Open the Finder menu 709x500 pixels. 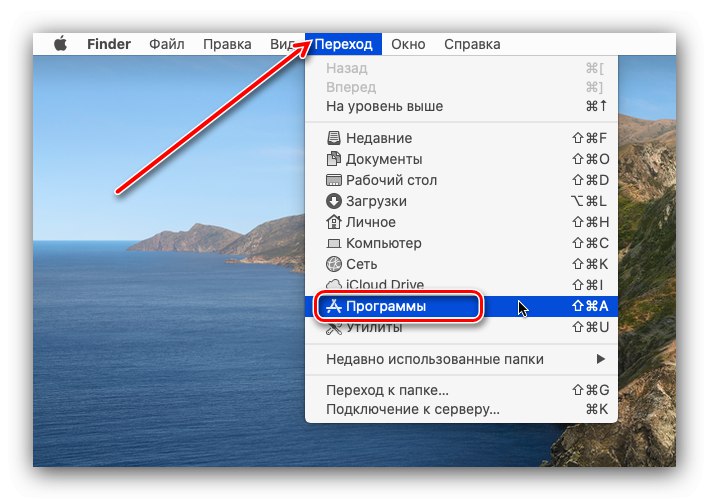pyautogui.click(x=109, y=44)
